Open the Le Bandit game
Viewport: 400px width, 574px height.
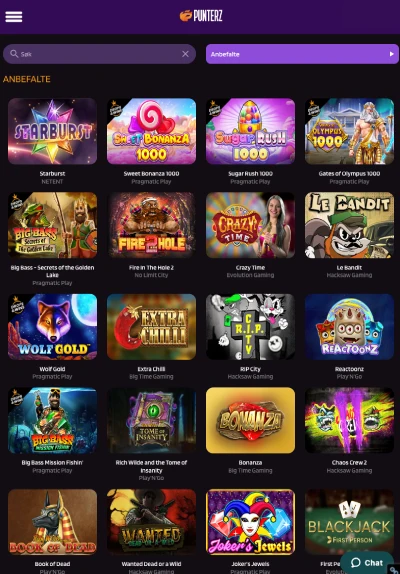pos(349,225)
